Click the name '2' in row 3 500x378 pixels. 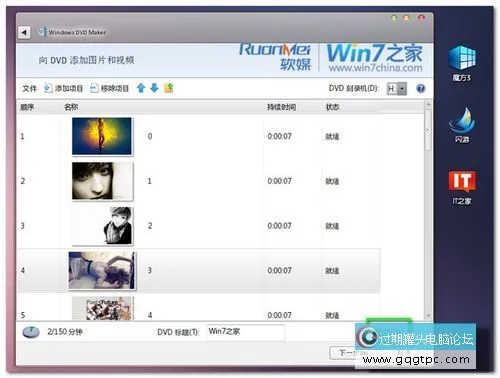tap(150, 226)
